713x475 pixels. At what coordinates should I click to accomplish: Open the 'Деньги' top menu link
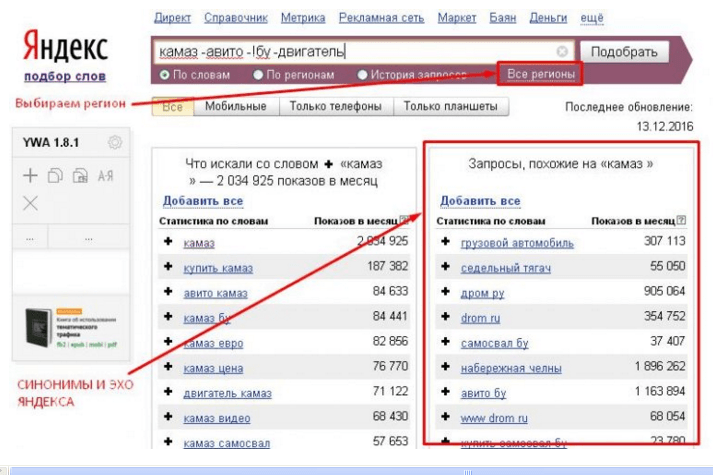(x=548, y=18)
